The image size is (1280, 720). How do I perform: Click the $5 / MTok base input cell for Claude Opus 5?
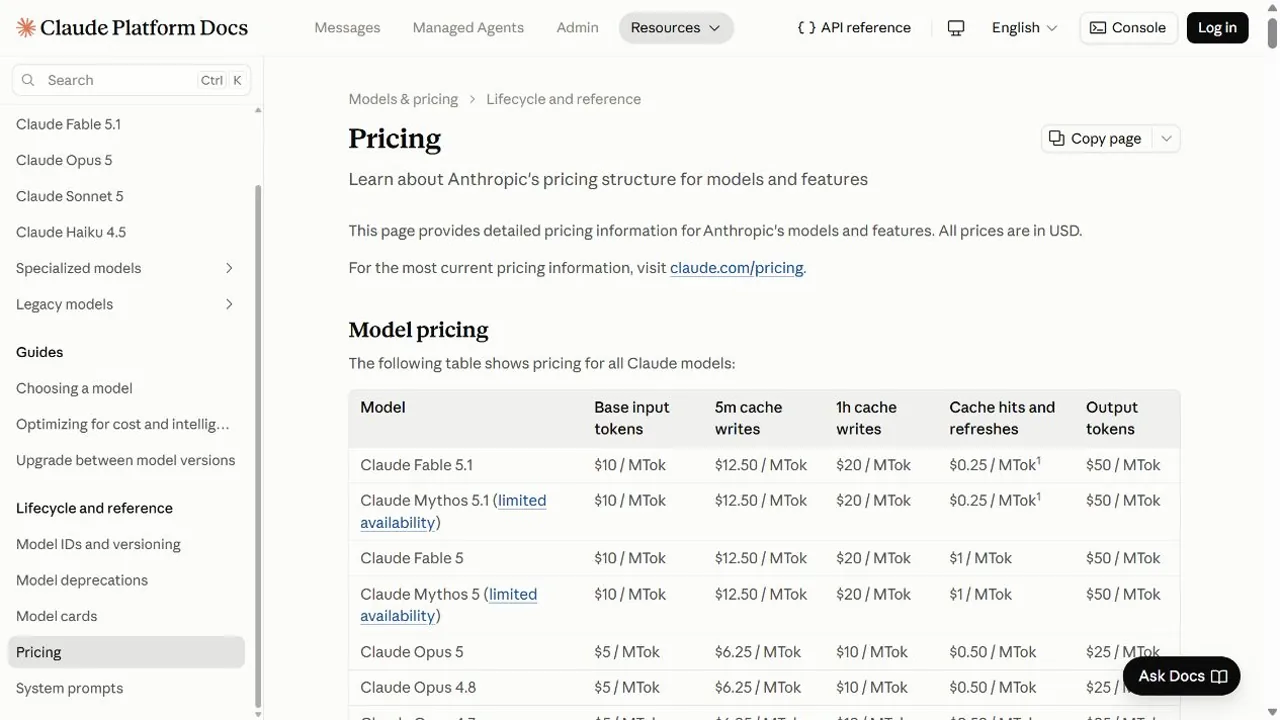pyautogui.click(x=627, y=652)
